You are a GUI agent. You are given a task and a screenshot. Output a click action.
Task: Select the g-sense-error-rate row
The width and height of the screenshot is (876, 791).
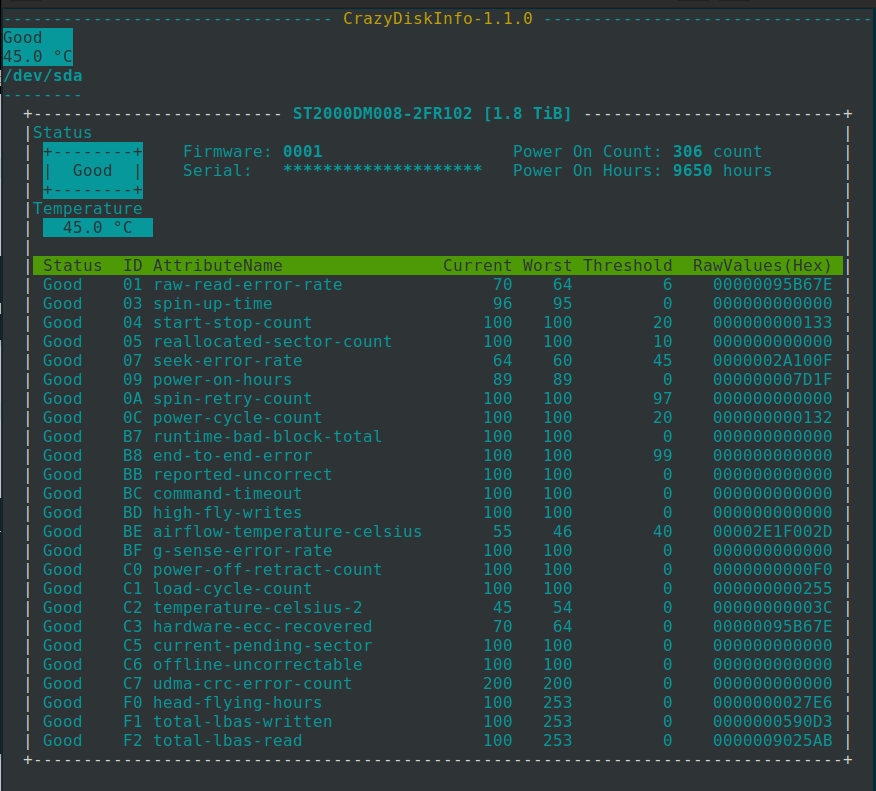click(437, 550)
